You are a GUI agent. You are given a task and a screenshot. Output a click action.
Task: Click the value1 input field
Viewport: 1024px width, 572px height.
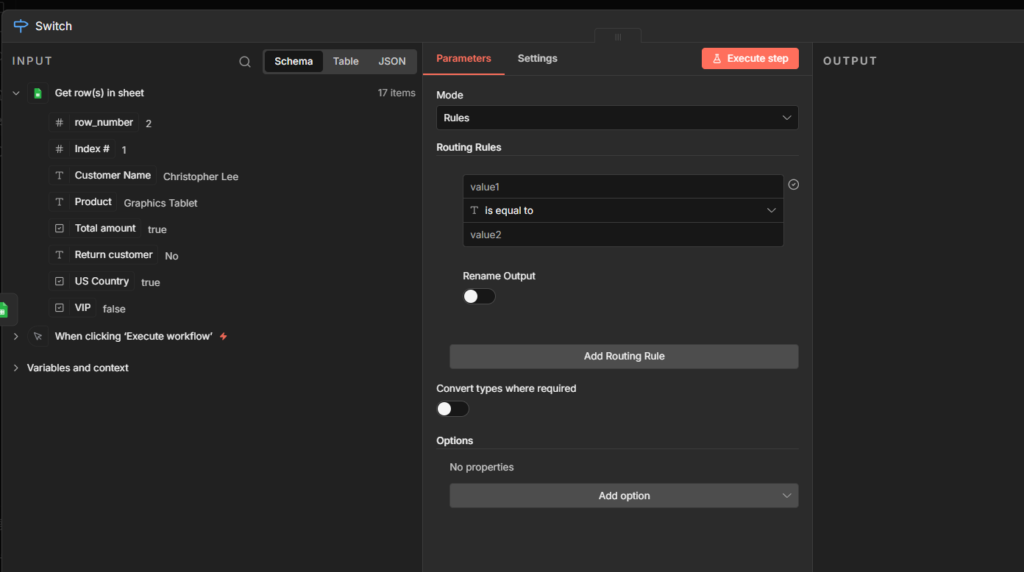click(623, 187)
